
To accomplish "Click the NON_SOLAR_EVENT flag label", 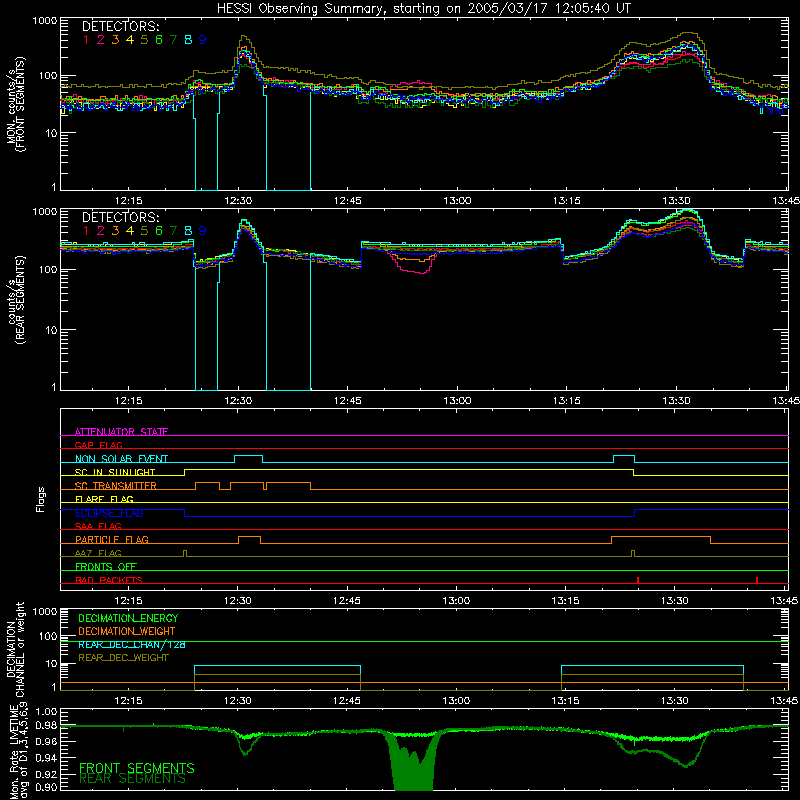I will pos(121,459).
